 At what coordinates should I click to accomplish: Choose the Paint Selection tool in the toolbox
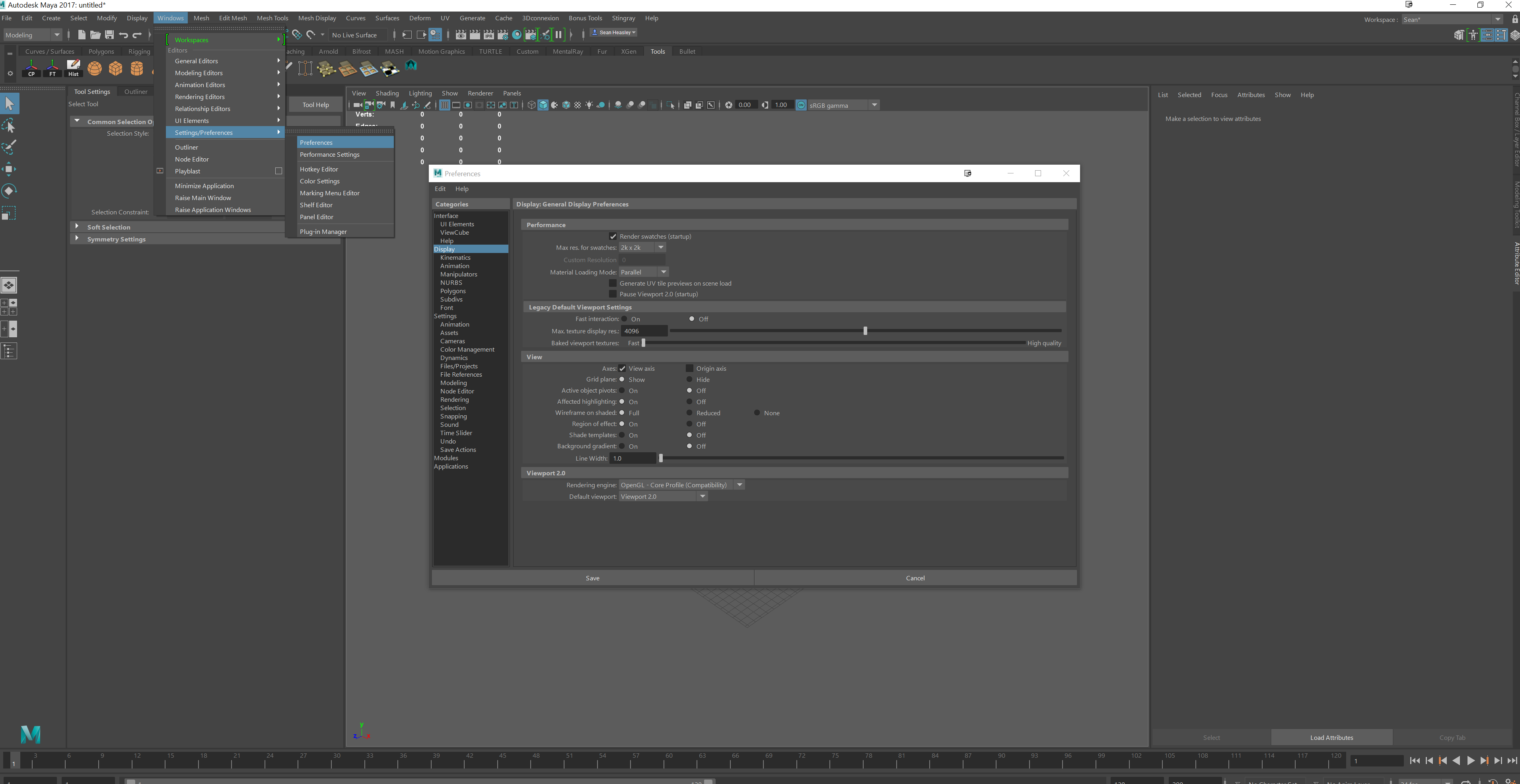(x=10, y=147)
